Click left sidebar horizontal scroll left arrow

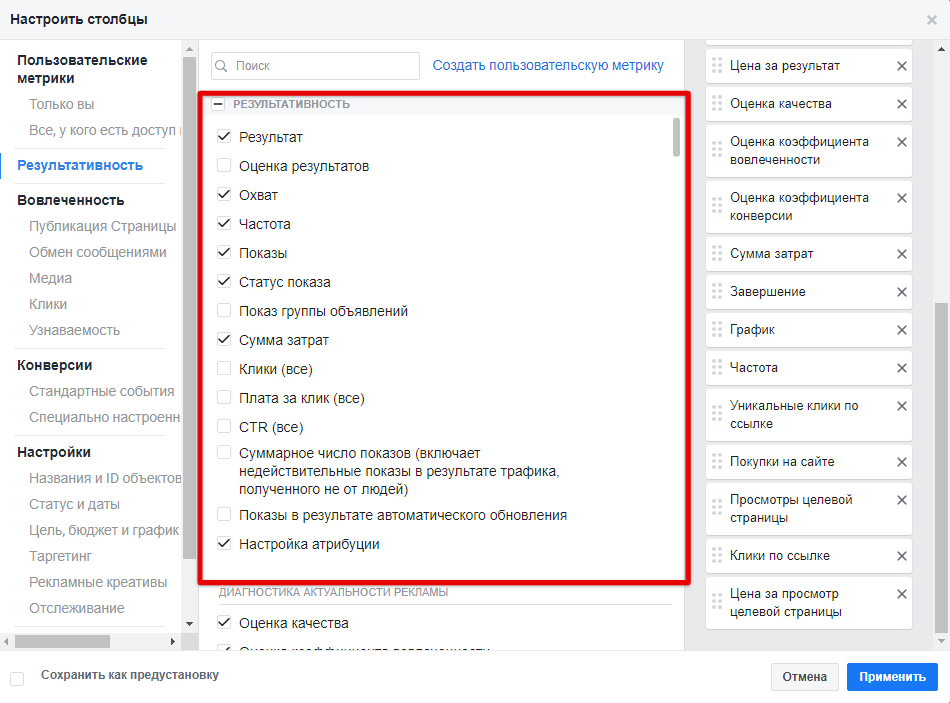click(7, 641)
